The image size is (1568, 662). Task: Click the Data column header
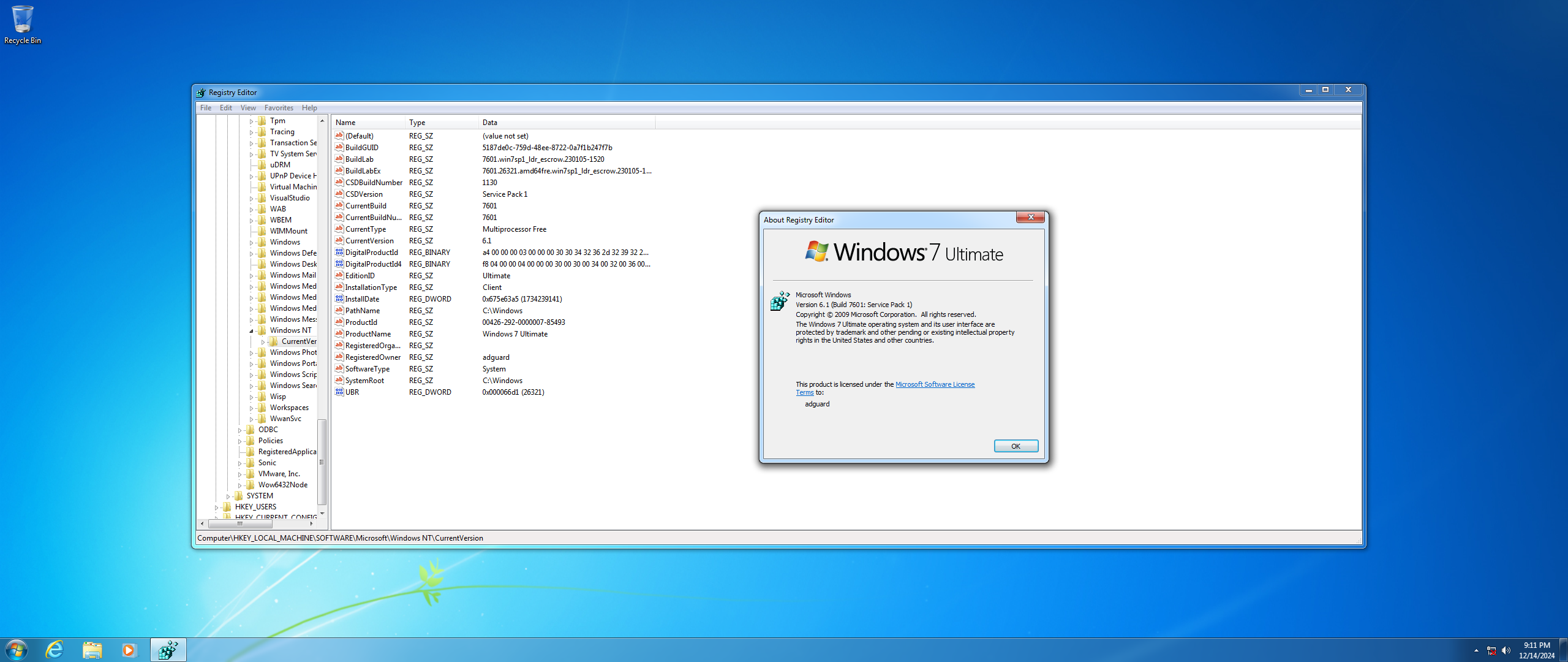(567, 123)
